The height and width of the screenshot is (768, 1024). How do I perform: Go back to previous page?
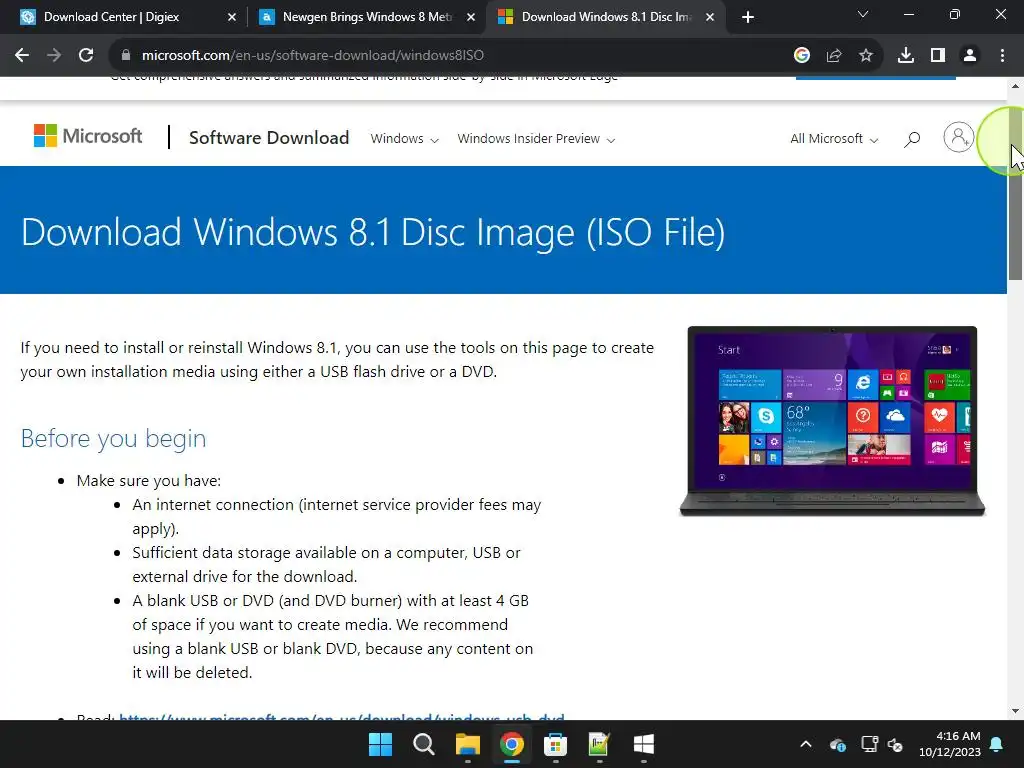pyautogui.click(x=22, y=56)
